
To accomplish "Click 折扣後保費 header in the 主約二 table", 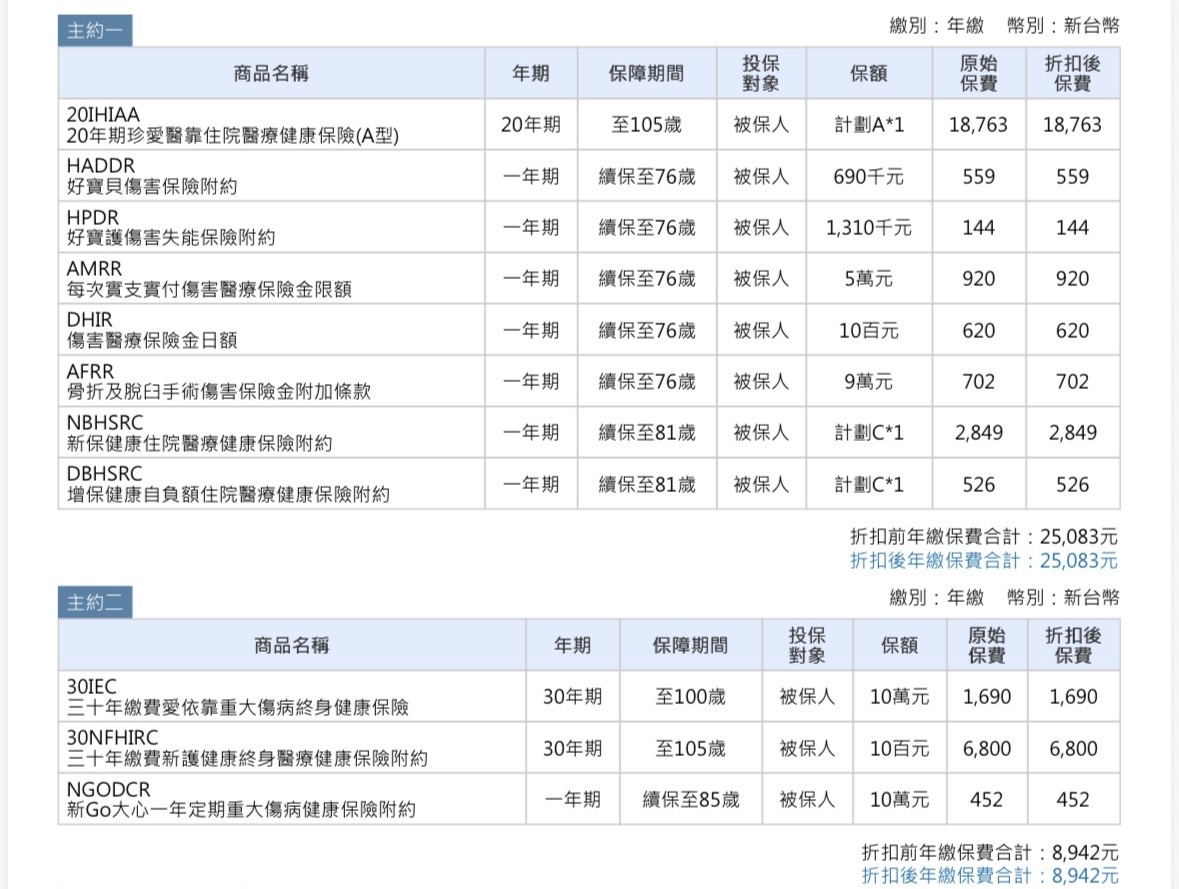I will point(1073,645).
